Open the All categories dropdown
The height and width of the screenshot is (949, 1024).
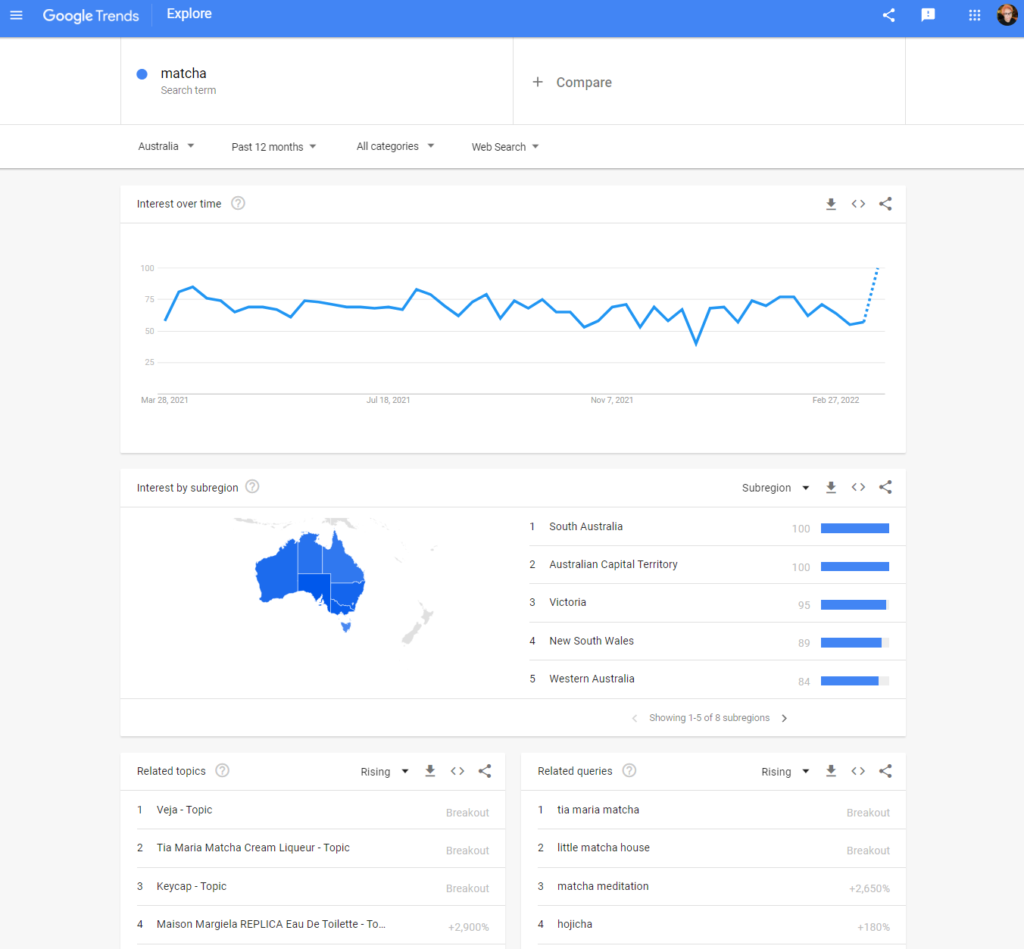pos(395,146)
